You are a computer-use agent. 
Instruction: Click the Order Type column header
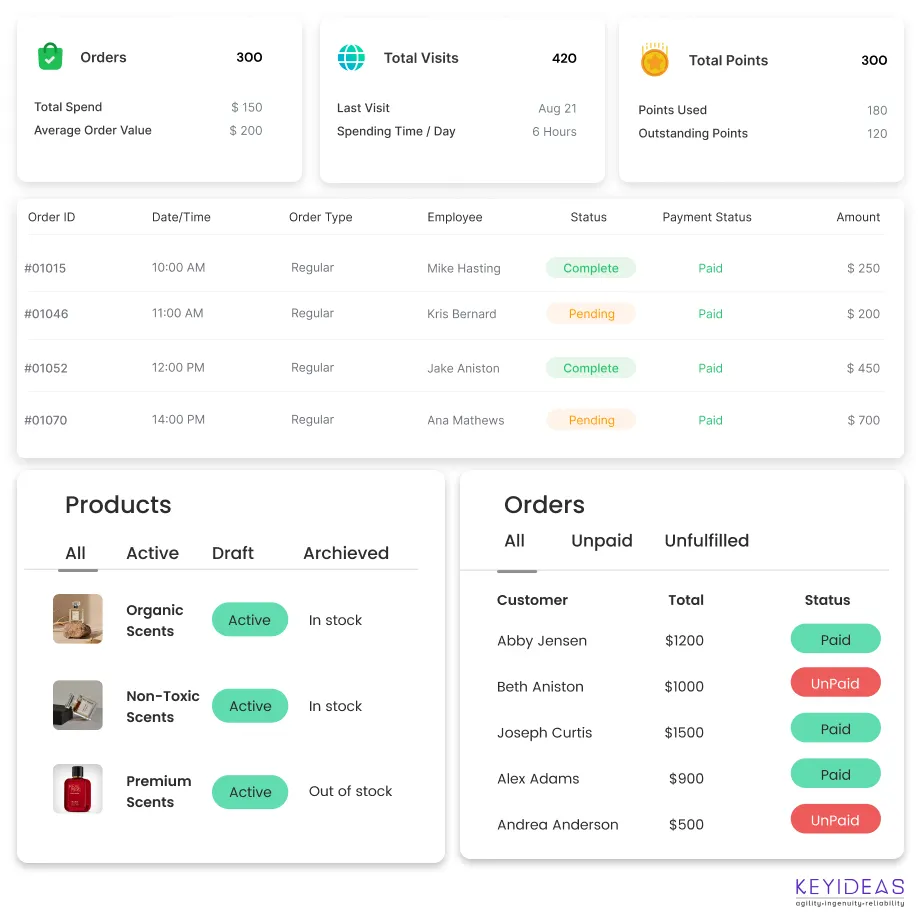[321, 217]
